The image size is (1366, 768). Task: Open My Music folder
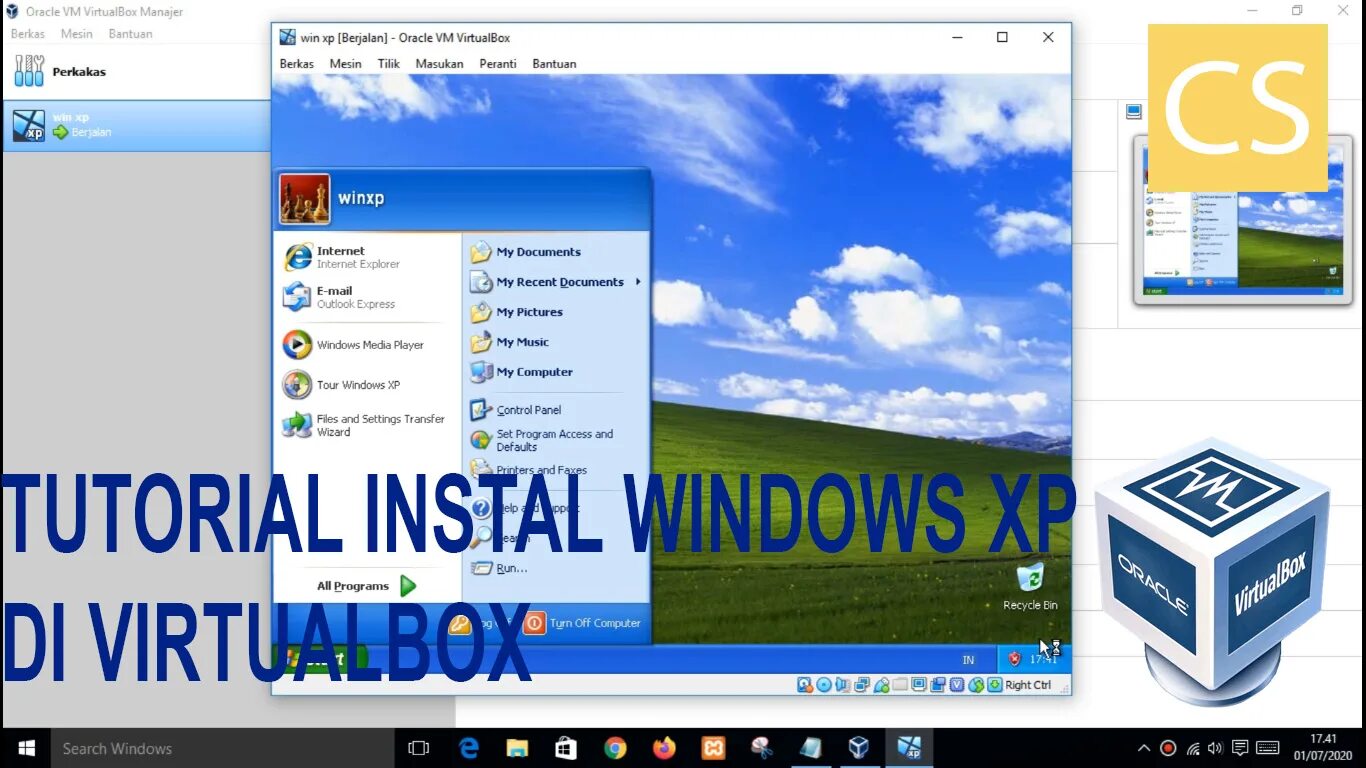(x=510, y=342)
